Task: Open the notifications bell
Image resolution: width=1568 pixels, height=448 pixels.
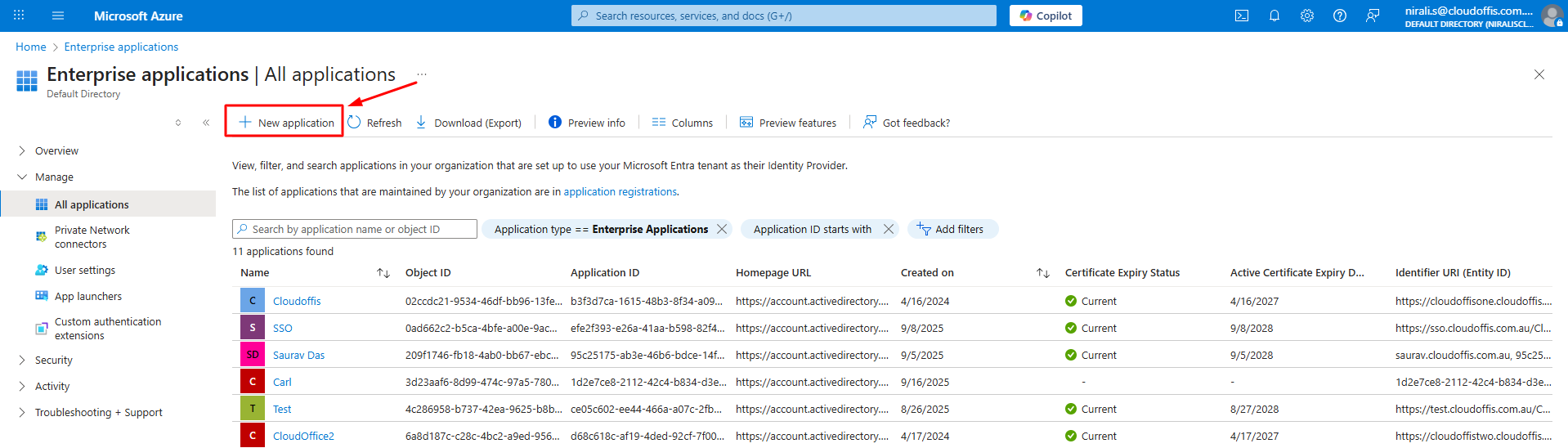Action: click(1275, 16)
